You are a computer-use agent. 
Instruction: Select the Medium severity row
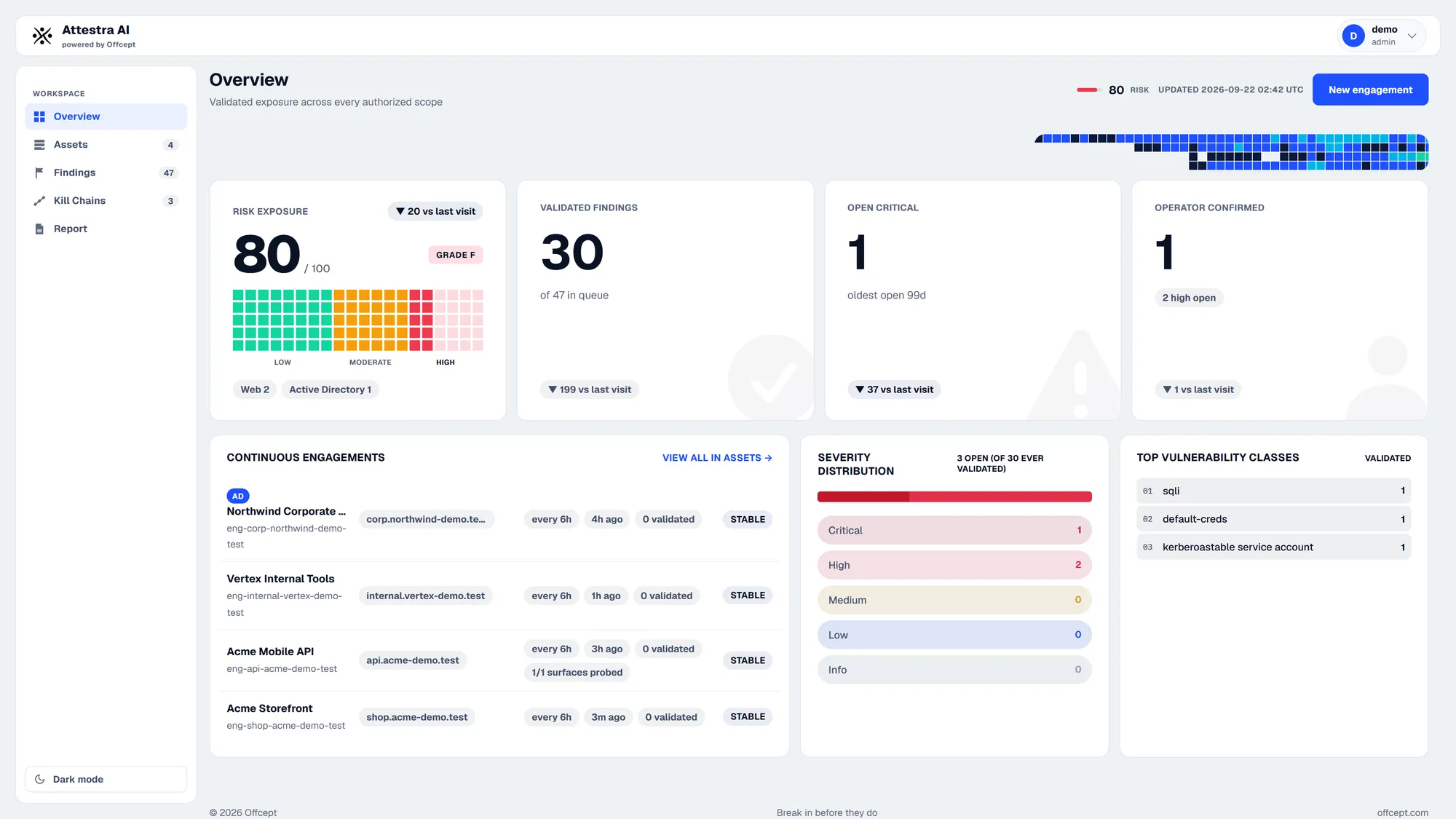(954, 600)
